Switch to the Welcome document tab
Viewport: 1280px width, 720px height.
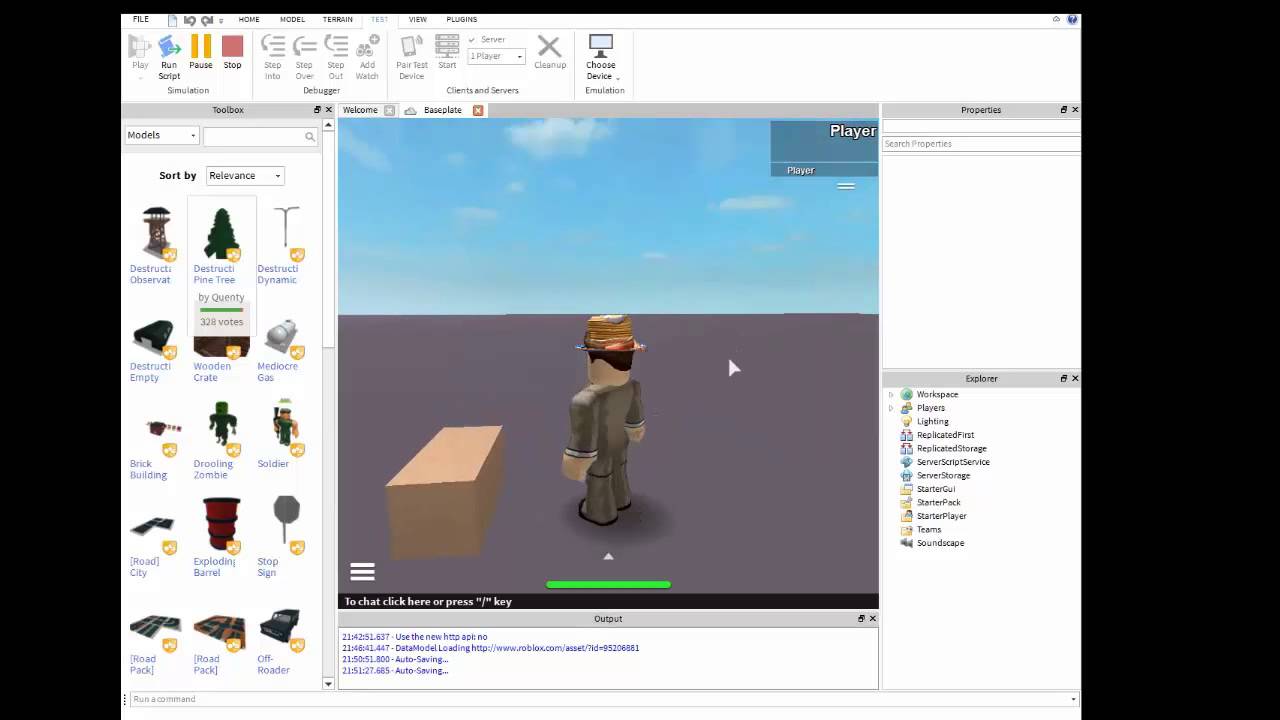click(360, 110)
